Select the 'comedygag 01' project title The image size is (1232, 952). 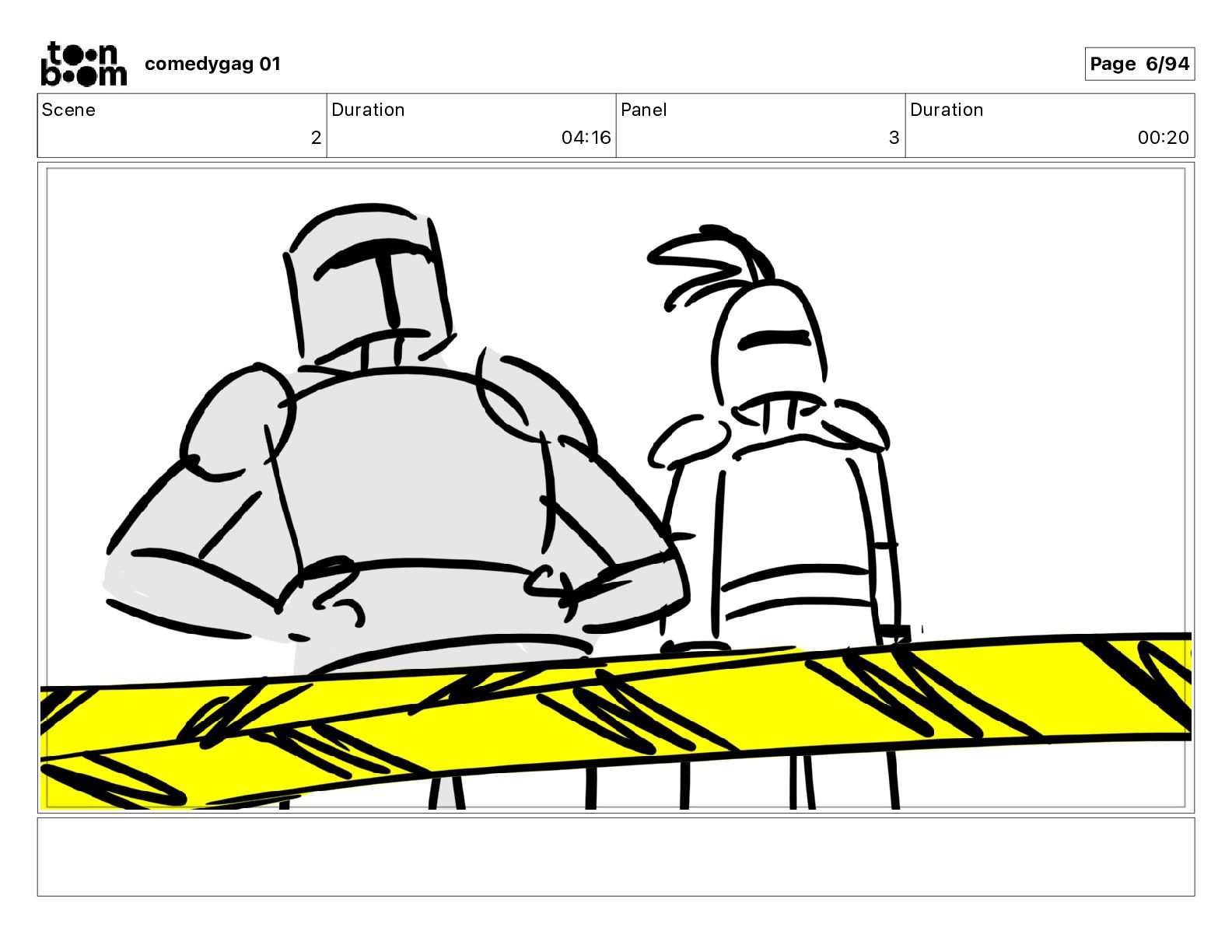(212, 64)
